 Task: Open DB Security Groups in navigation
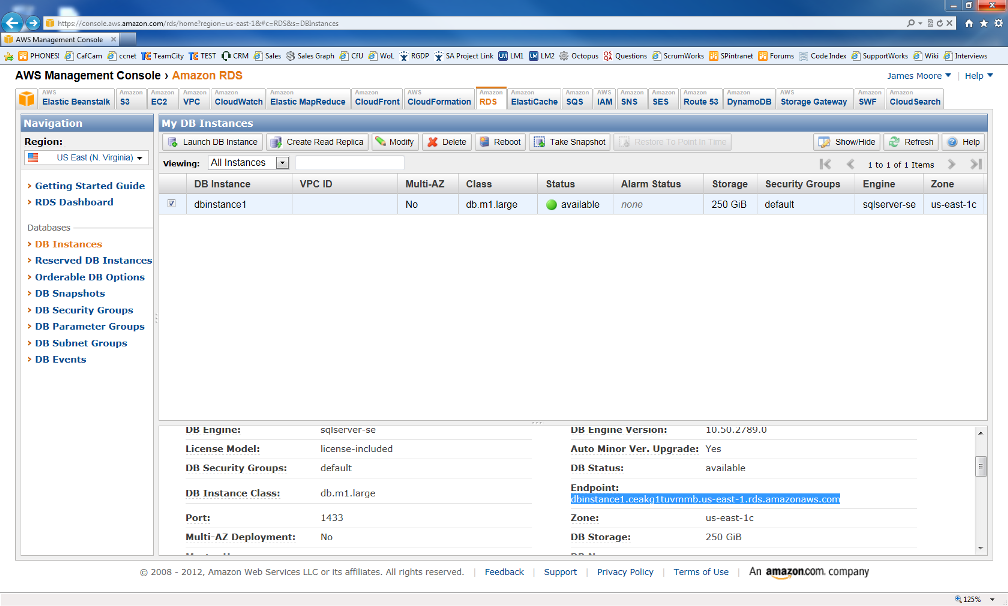point(84,310)
